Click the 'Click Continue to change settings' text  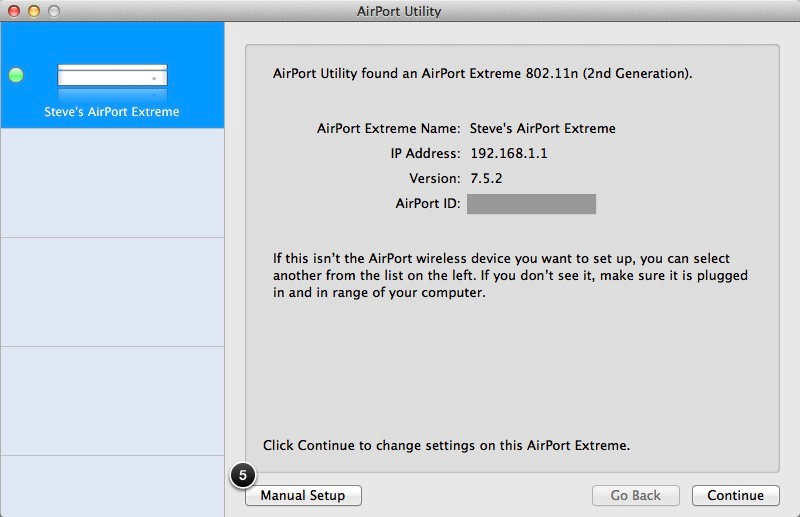tap(446, 444)
